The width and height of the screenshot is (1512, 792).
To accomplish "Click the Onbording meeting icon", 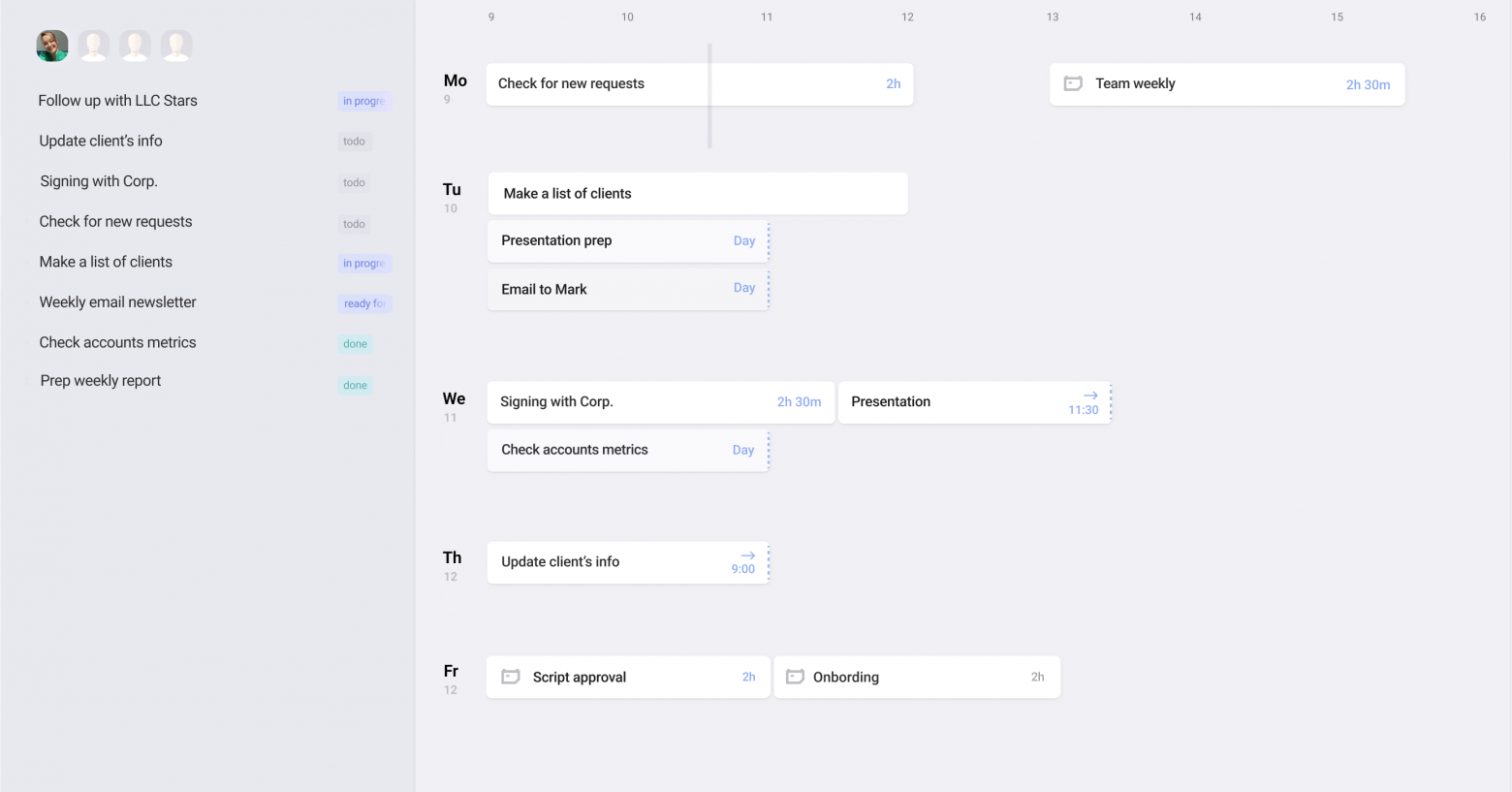I will [x=795, y=677].
